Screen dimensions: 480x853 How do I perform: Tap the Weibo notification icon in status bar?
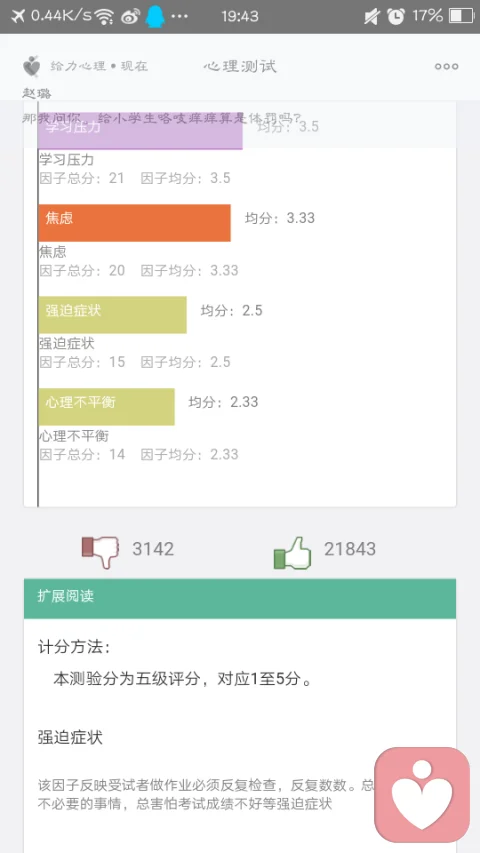pos(130,17)
